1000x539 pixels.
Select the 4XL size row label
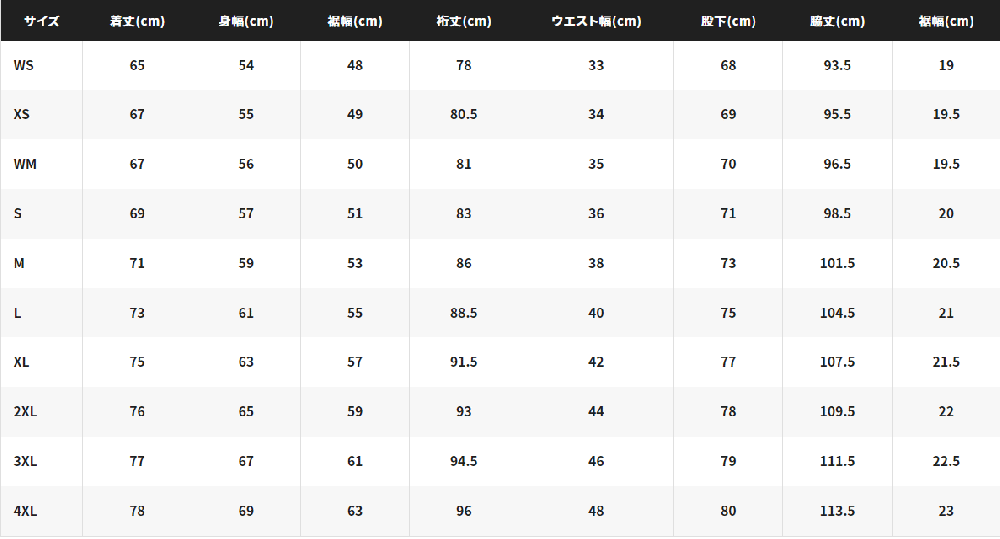[25, 511]
